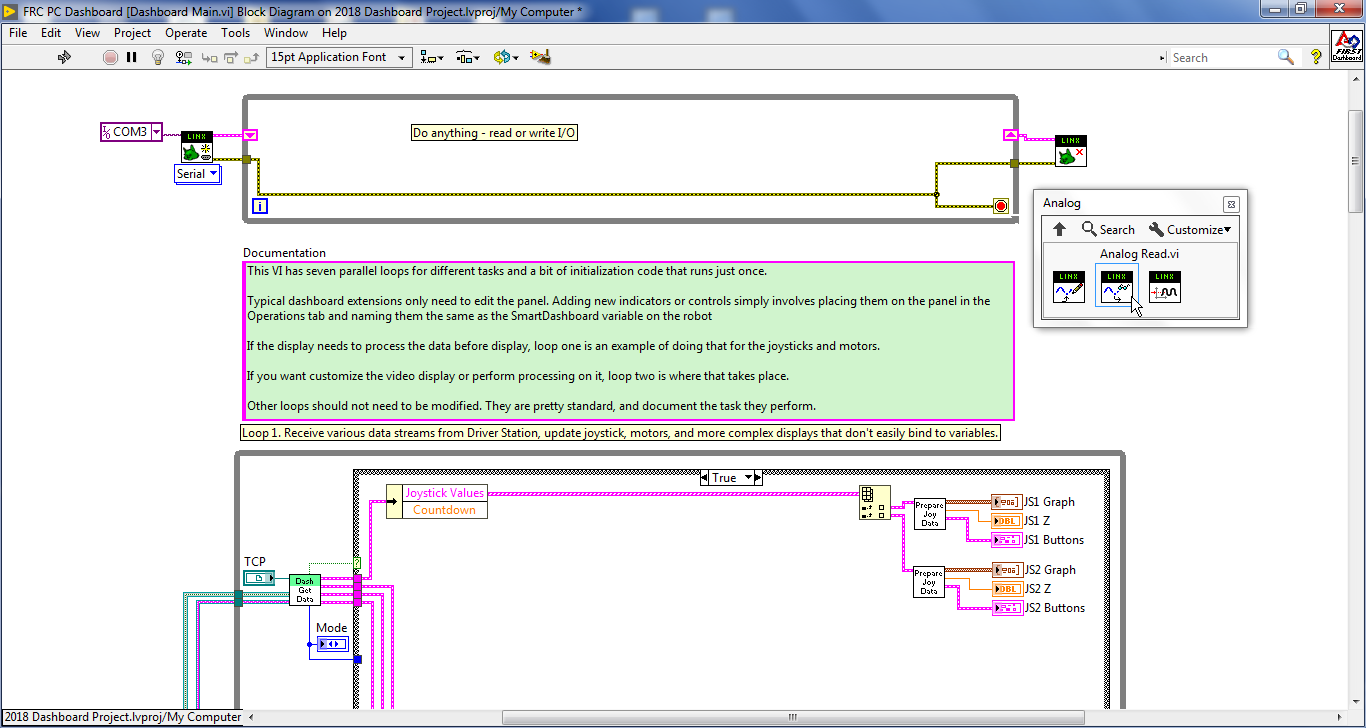Open the Edit menu
This screenshot has width=1366, height=728.
click(x=51, y=32)
